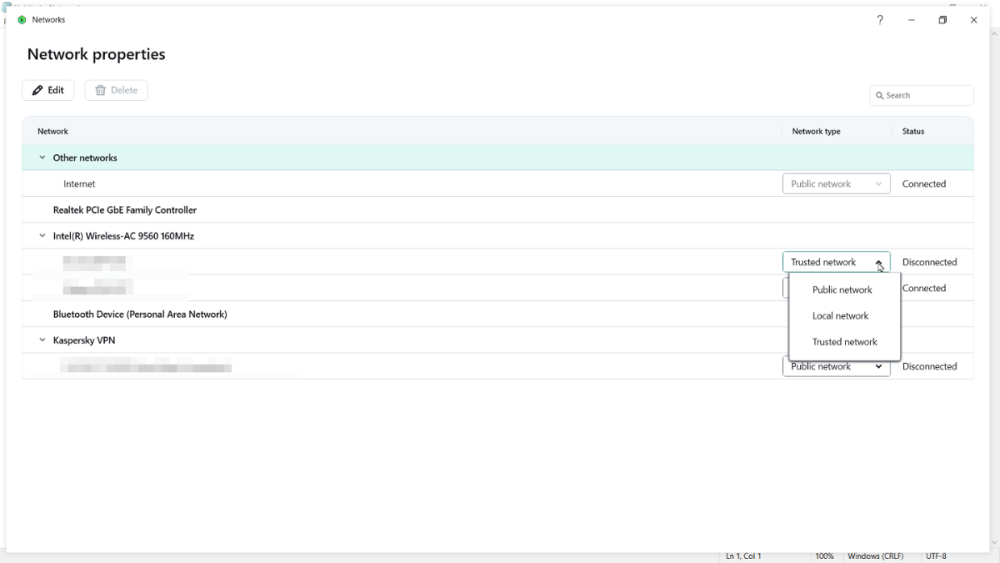Screen dimensions: 1000x563
Task: Collapse Intel(R) Wireless-AC 9560 adapter group
Action: pyautogui.click(x=42, y=236)
